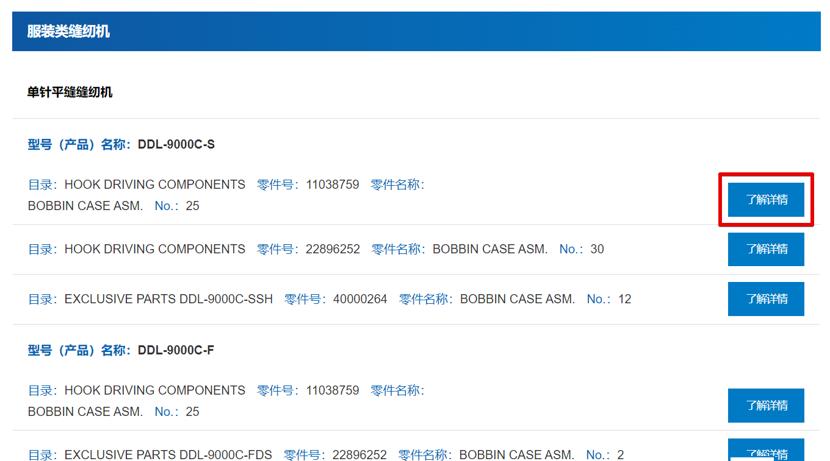Click the 单针平缝缝纫机 subheading
This screenshot has height=461, width=830.
(70, 92)
